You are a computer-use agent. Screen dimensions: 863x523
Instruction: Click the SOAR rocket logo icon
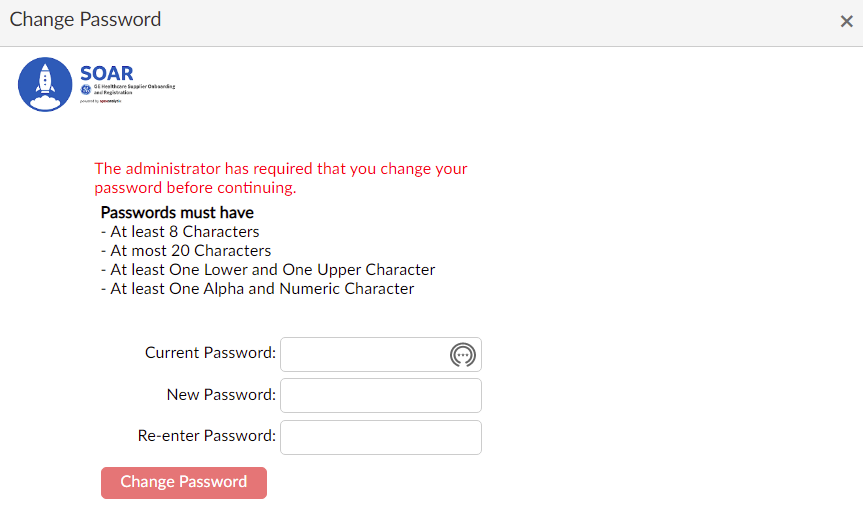point(45,84)
